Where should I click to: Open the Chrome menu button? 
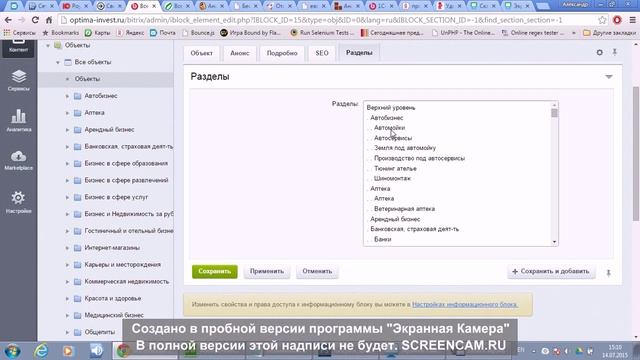[x=632, y=20]
